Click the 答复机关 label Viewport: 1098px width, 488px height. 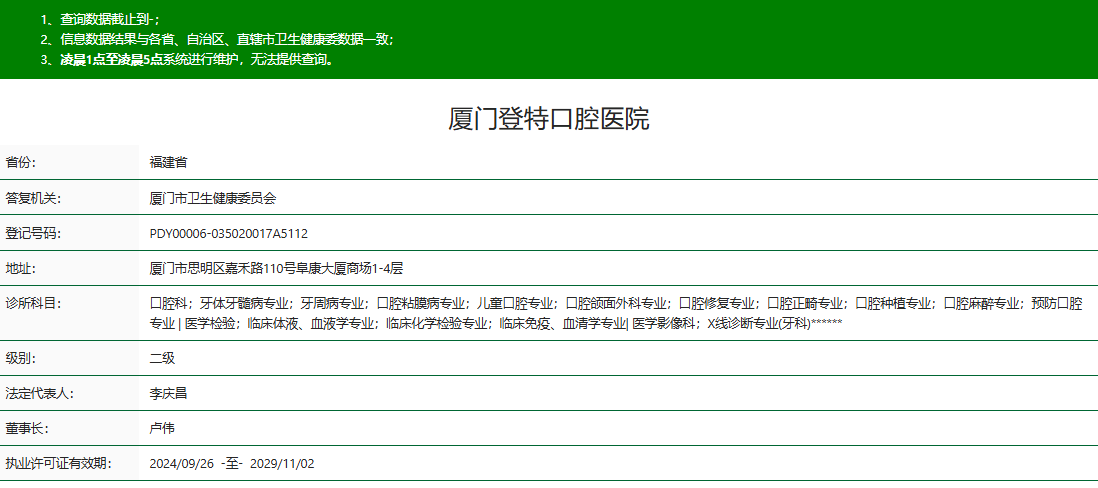(34, 198)
